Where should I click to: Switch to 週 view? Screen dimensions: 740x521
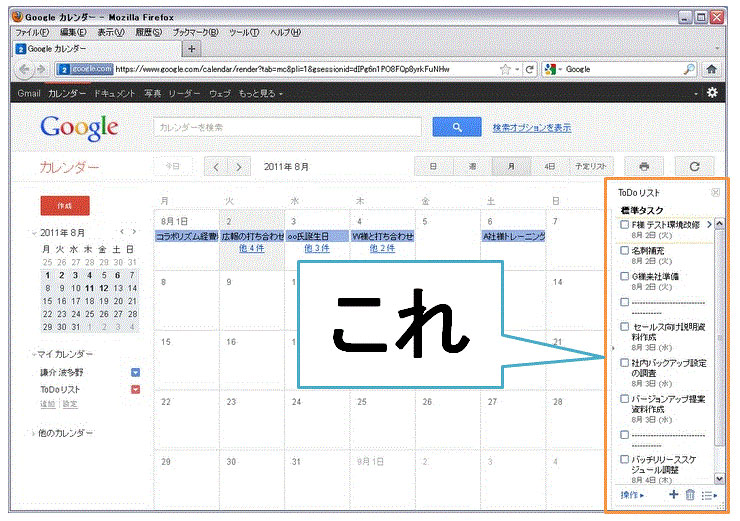tap(472, 167)
